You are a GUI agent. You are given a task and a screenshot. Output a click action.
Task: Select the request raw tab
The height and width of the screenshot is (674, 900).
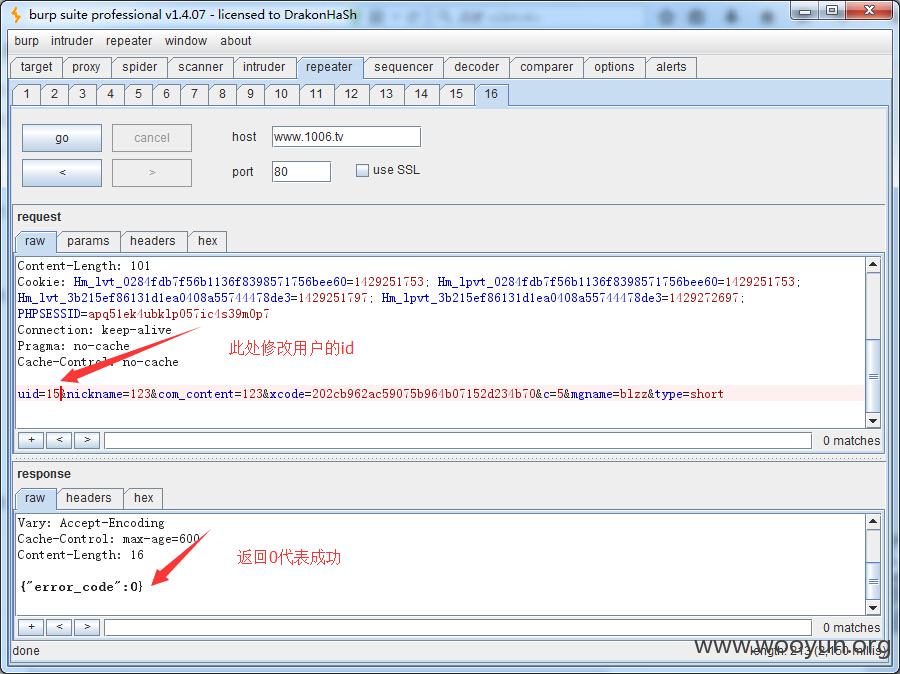(35, 241)
